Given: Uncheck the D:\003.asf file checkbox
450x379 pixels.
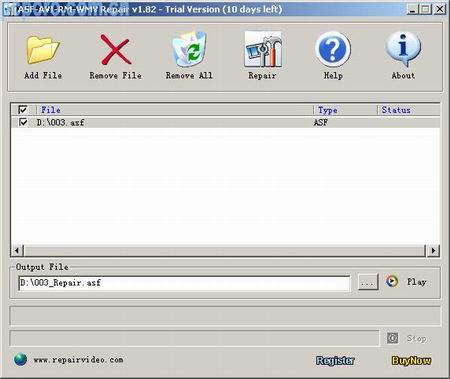Looking at the screenshot, I should (23, 122).
